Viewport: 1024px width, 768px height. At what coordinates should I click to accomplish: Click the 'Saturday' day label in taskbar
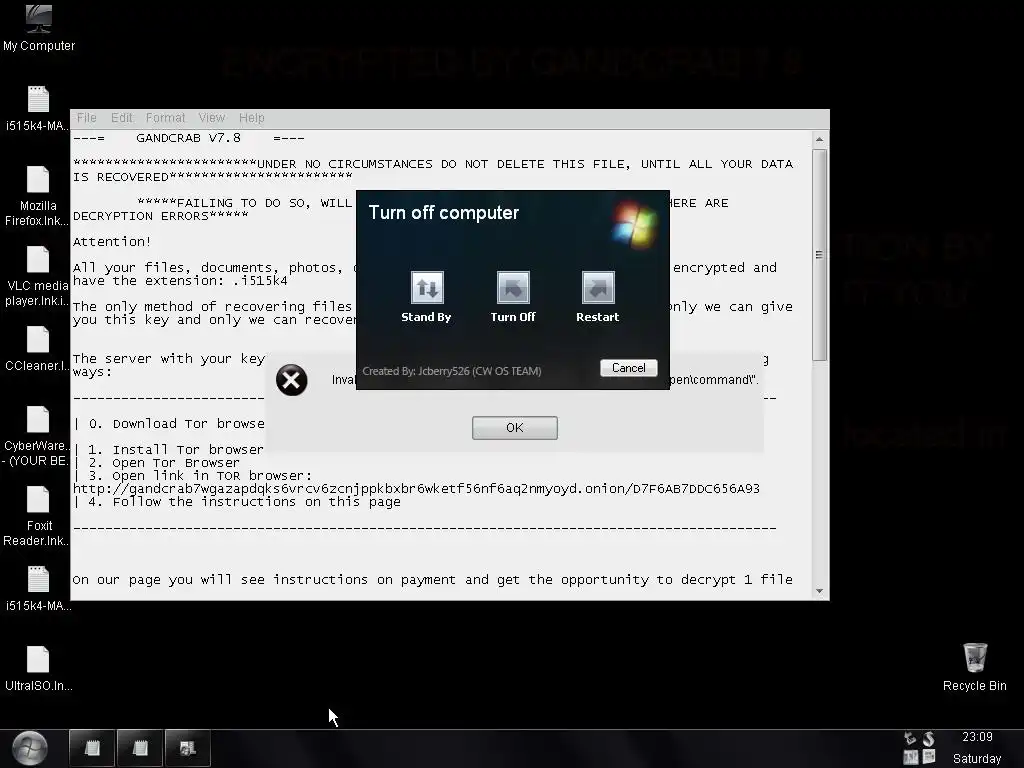tap(977, 758)
